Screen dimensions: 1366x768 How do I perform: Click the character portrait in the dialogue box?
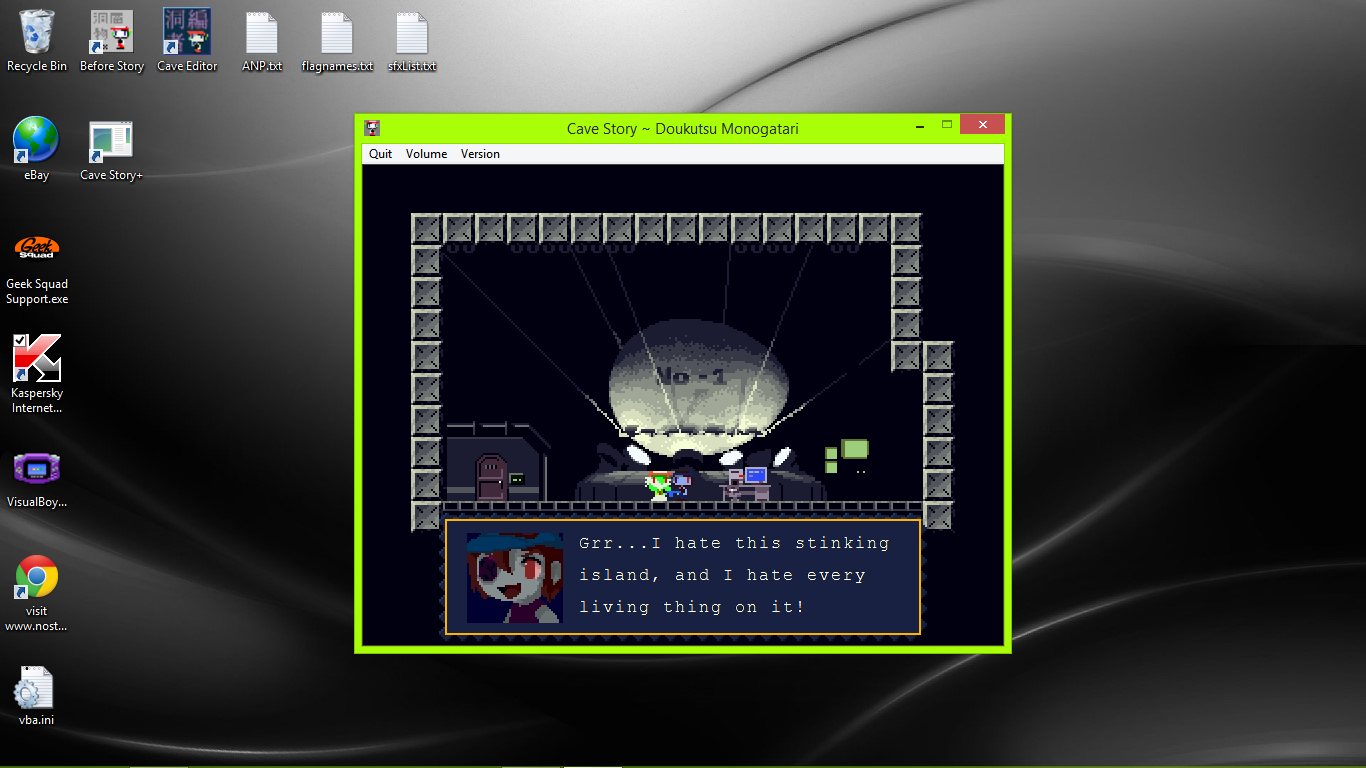(x=514, y=577)
